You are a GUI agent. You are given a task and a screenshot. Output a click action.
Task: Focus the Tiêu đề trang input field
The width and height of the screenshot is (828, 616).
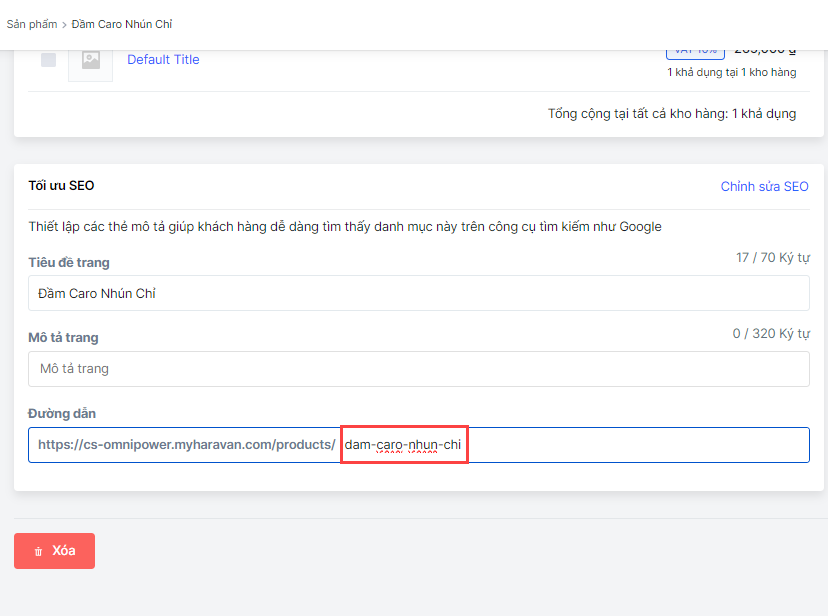418,294
